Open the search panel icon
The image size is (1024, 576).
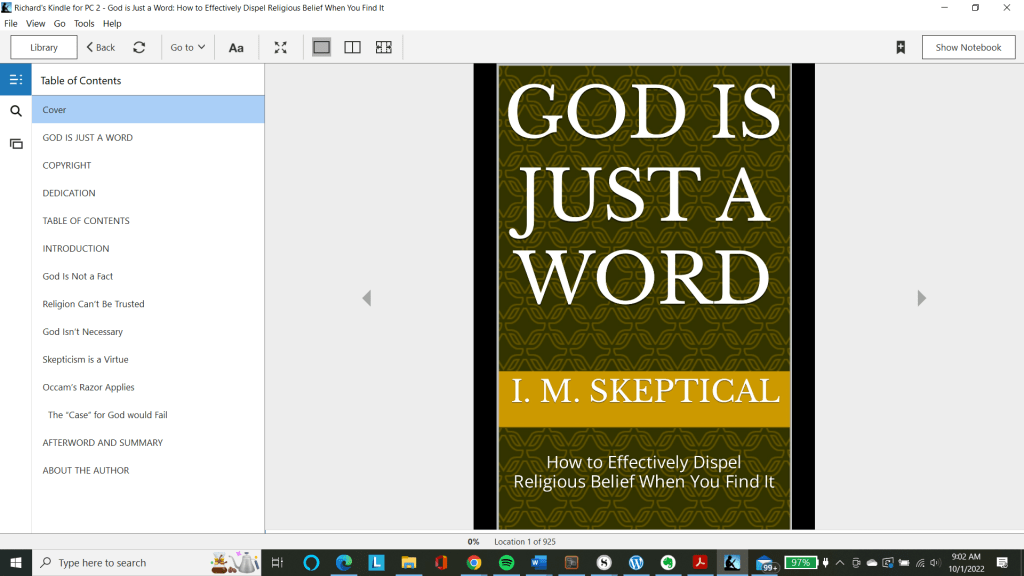(x=15, y=111)
